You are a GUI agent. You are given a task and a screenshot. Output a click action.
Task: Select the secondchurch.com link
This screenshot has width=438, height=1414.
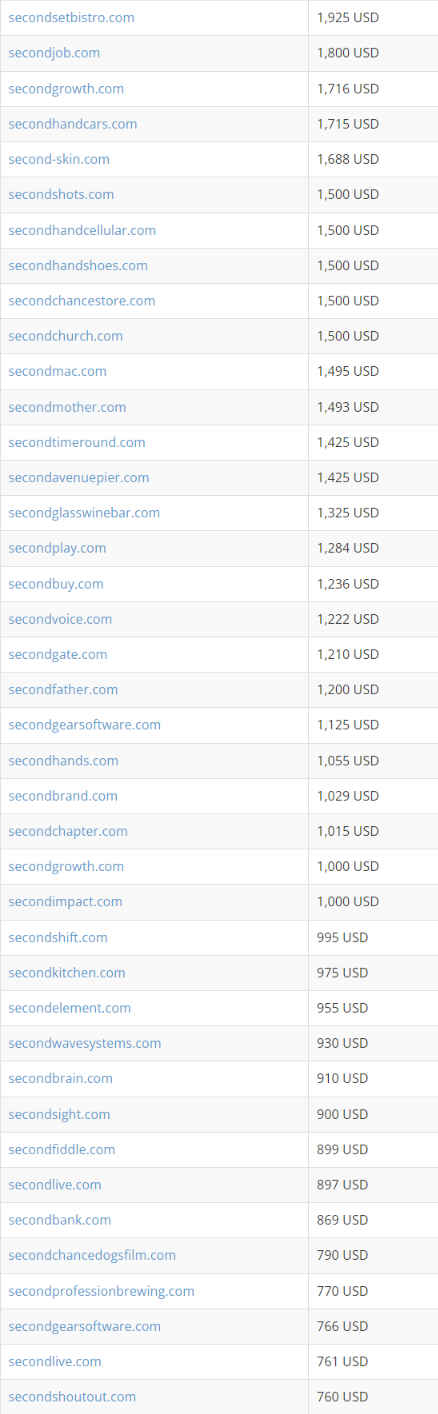coord(66,336)
